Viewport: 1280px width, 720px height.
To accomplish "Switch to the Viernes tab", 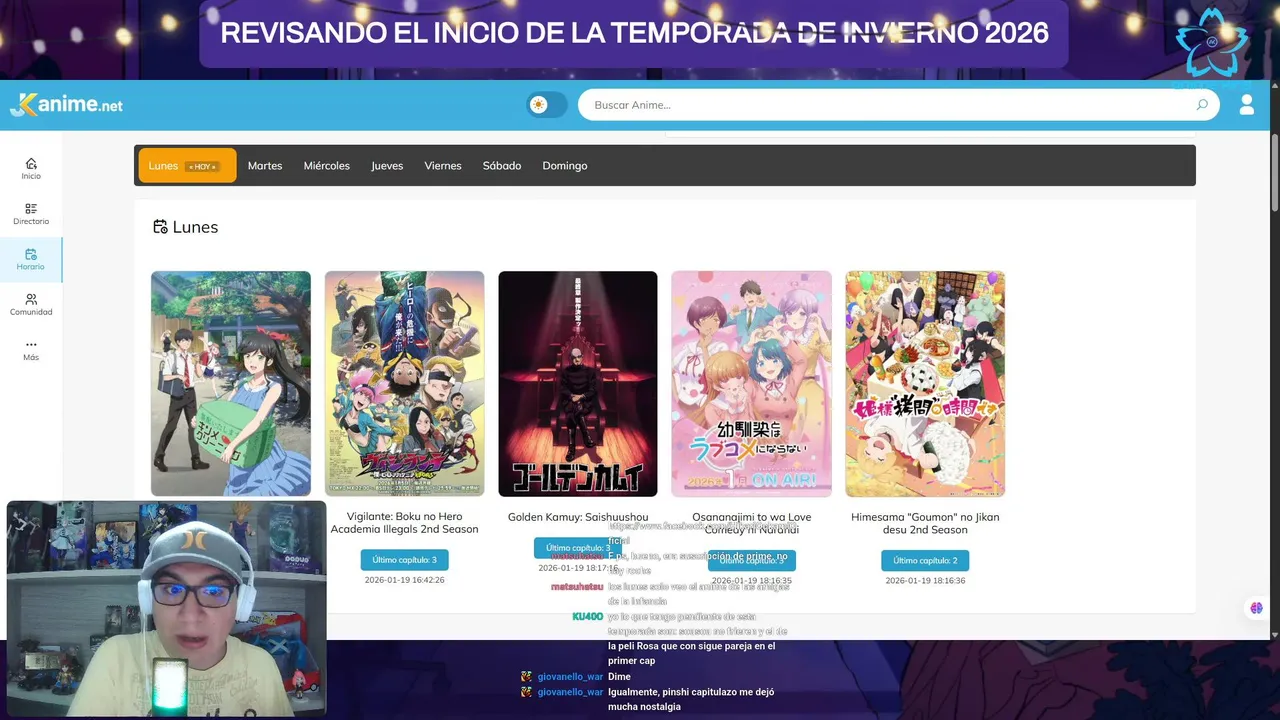I will tap(443, 166).
